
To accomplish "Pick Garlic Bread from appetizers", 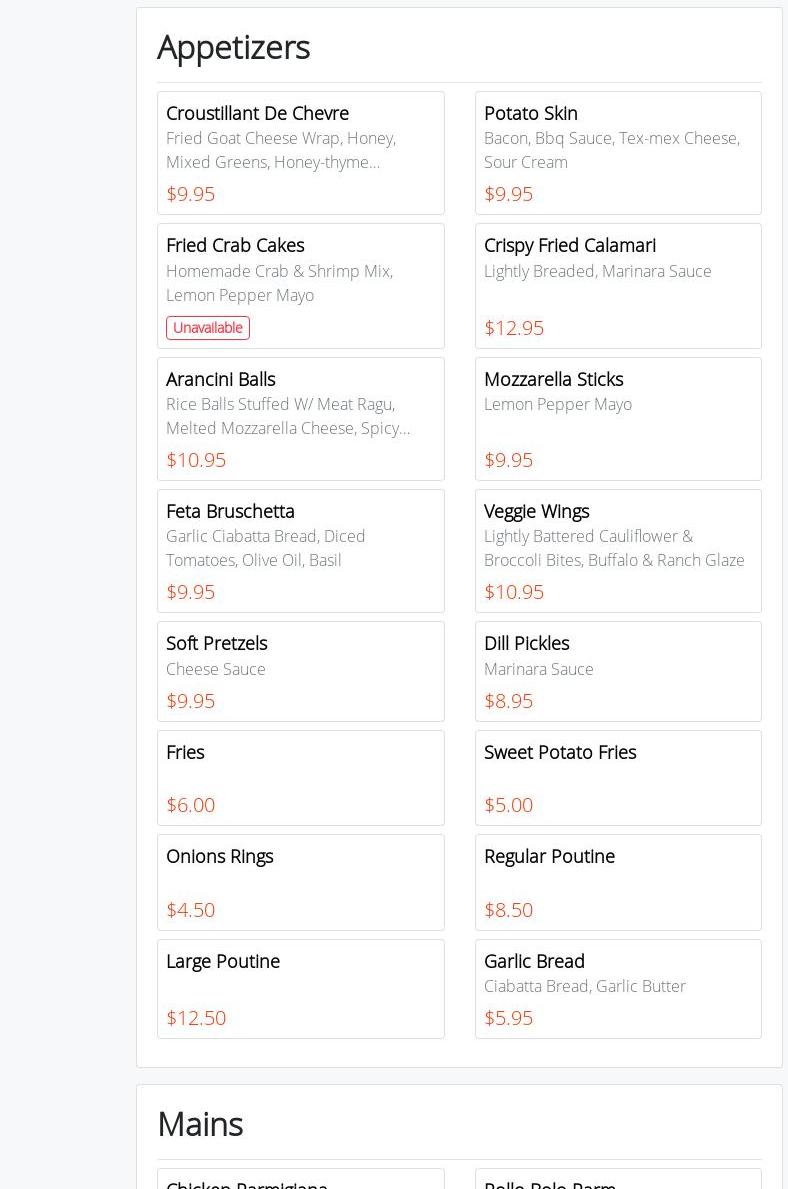I will [x=617, y=988].
